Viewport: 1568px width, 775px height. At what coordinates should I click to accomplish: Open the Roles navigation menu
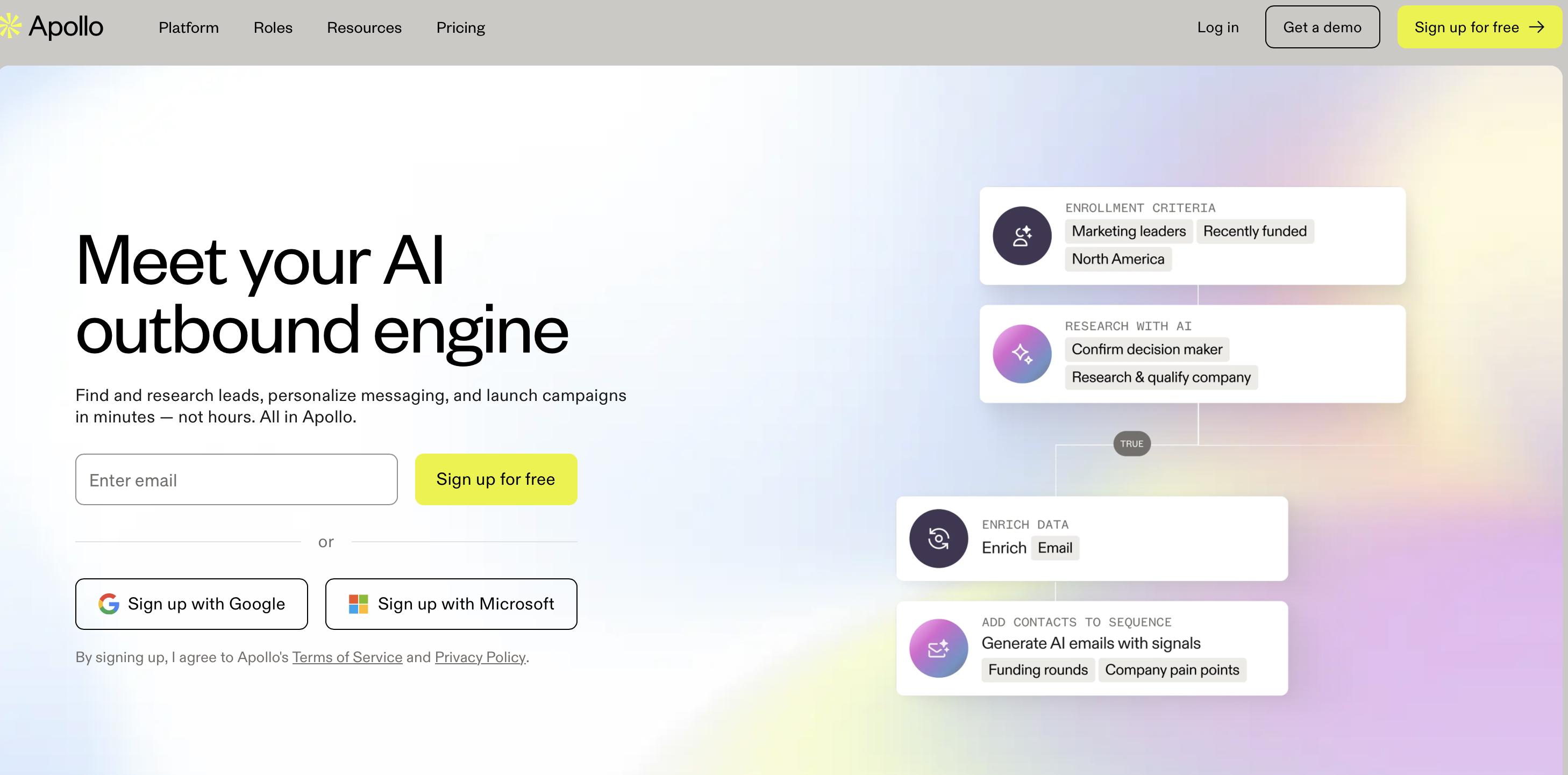(273, 27)
